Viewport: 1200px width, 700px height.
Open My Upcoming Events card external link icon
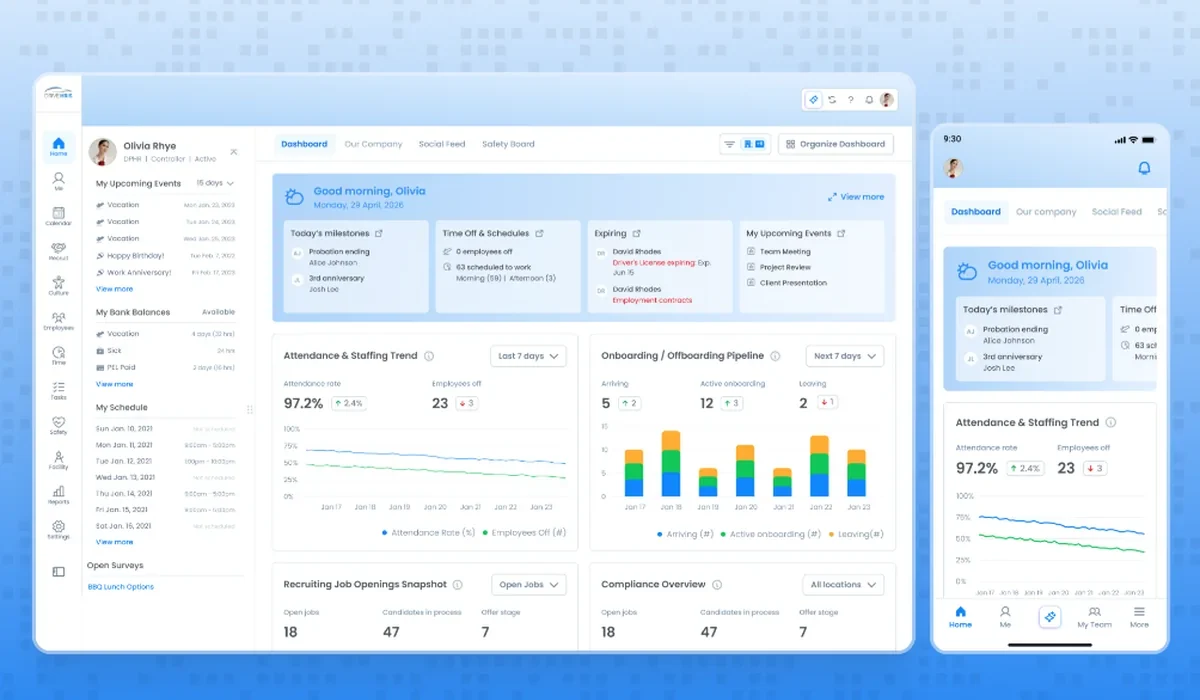point(841,233)
